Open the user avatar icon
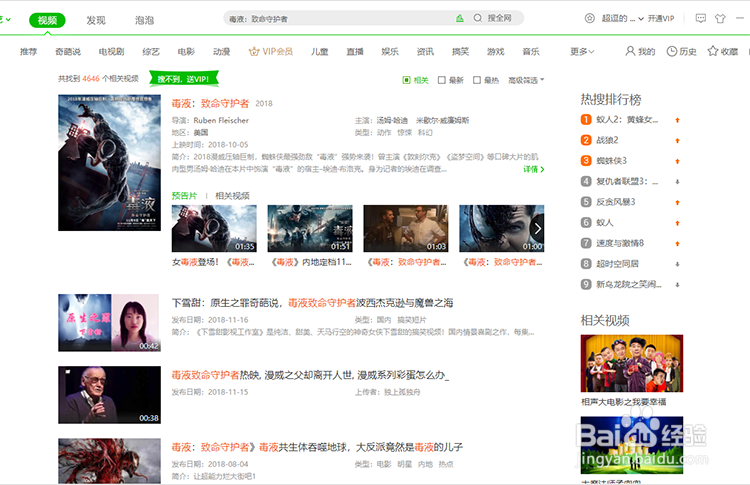750x485 pixels. click(590, 18)
